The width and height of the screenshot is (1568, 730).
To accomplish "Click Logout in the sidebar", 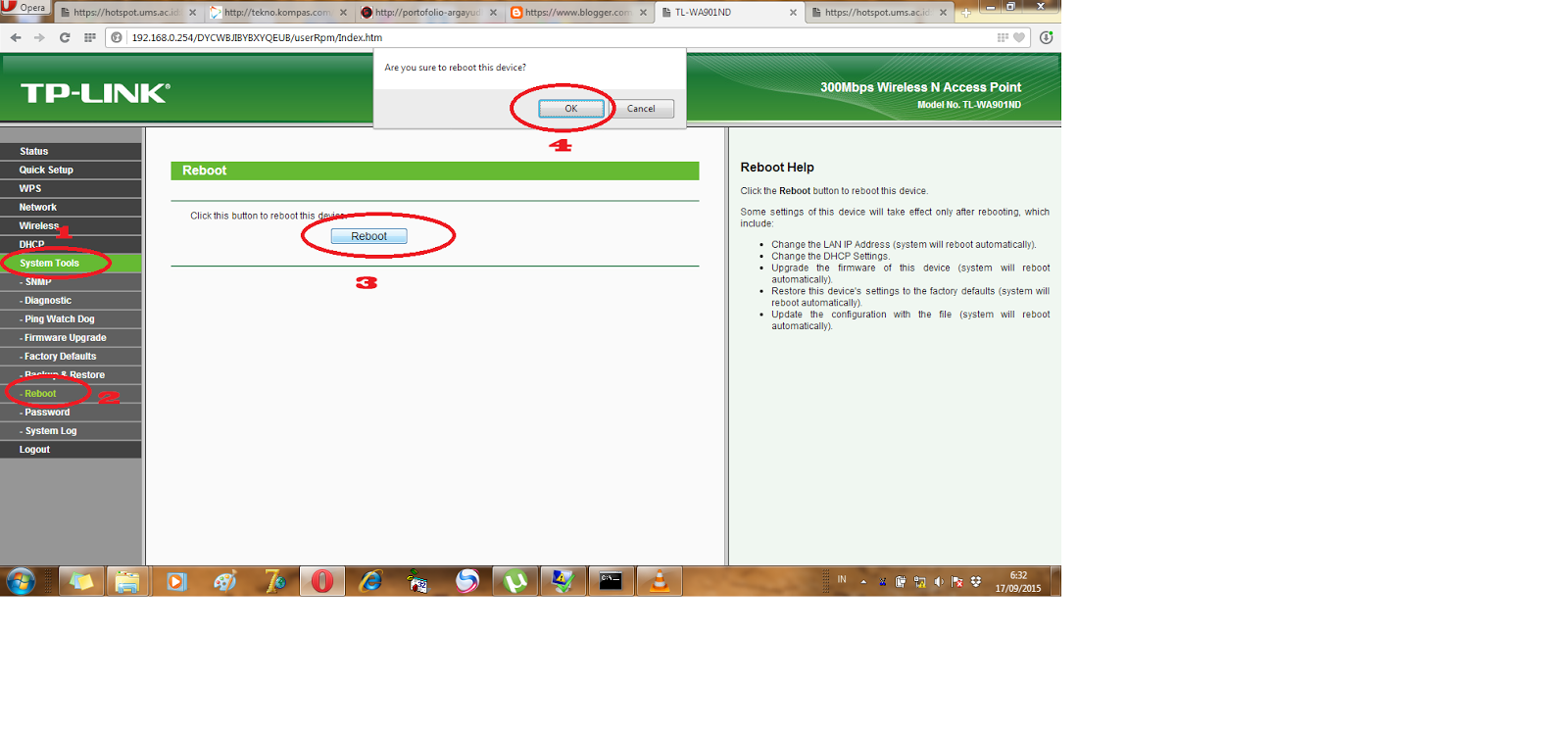I will click(x=71, y=449).
